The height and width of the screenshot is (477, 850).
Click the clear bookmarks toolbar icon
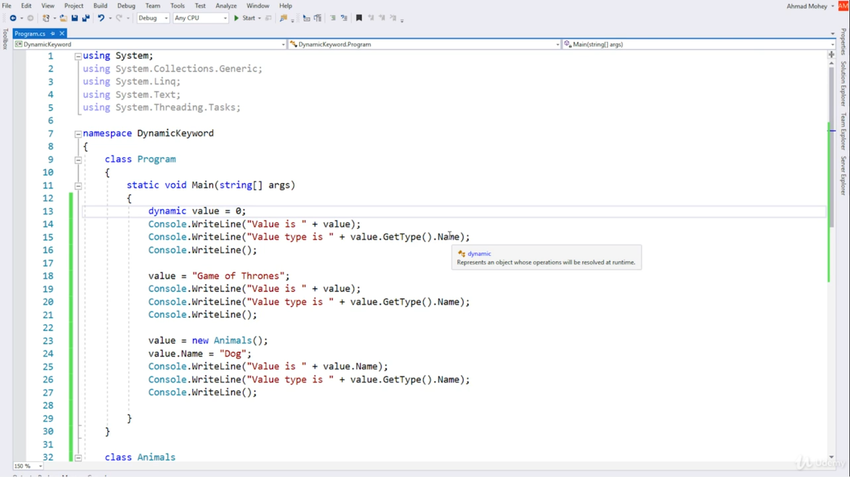pyautogui.click(x=393, y=18)
